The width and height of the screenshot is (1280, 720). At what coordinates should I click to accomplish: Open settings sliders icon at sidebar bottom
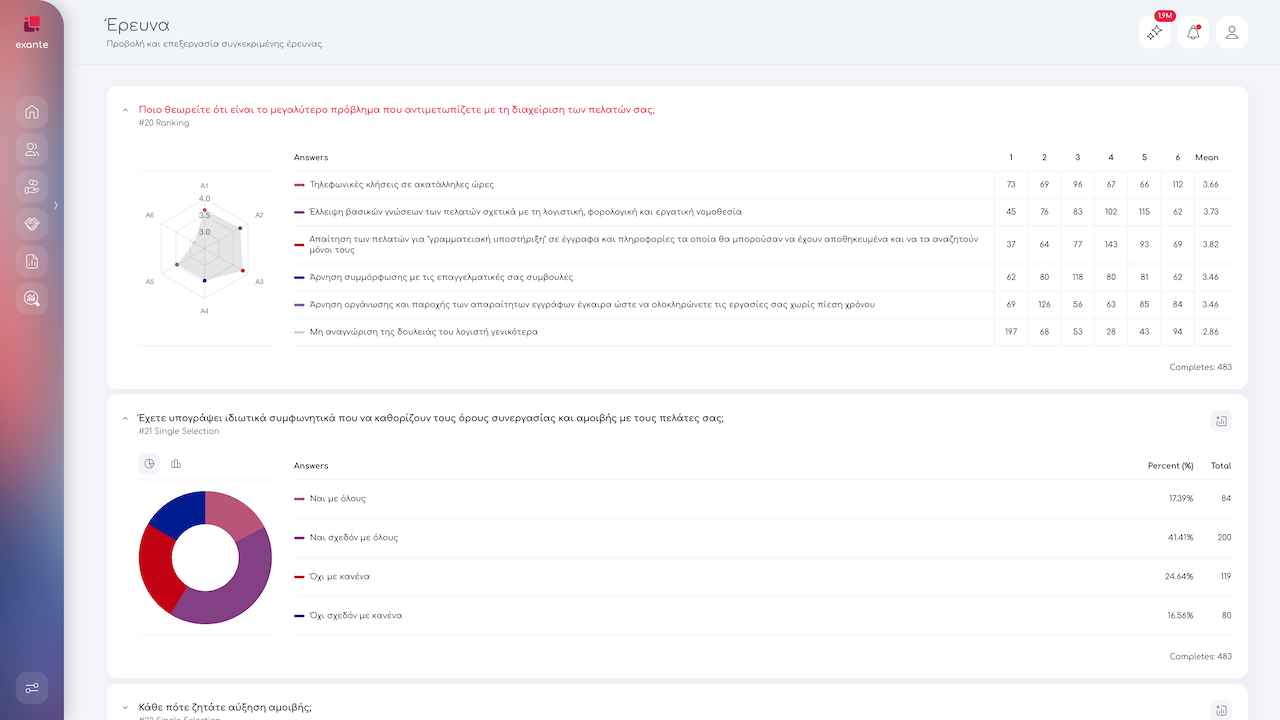pyautogui.click(x=32, y=688)
